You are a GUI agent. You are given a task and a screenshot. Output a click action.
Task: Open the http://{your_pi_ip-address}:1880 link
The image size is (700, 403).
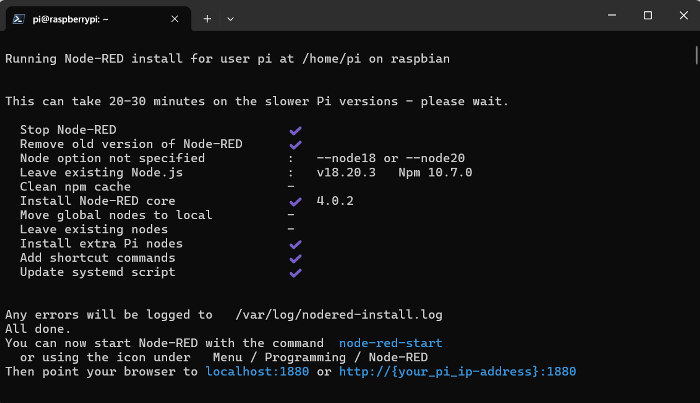[458, 372]
